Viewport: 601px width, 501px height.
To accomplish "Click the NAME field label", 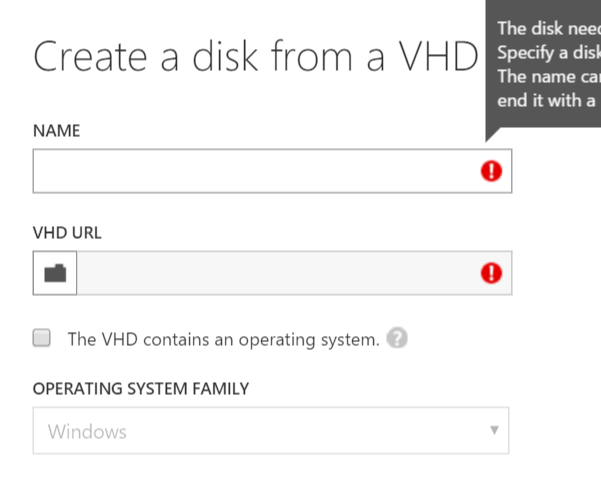I will click(x=57, y=131).
